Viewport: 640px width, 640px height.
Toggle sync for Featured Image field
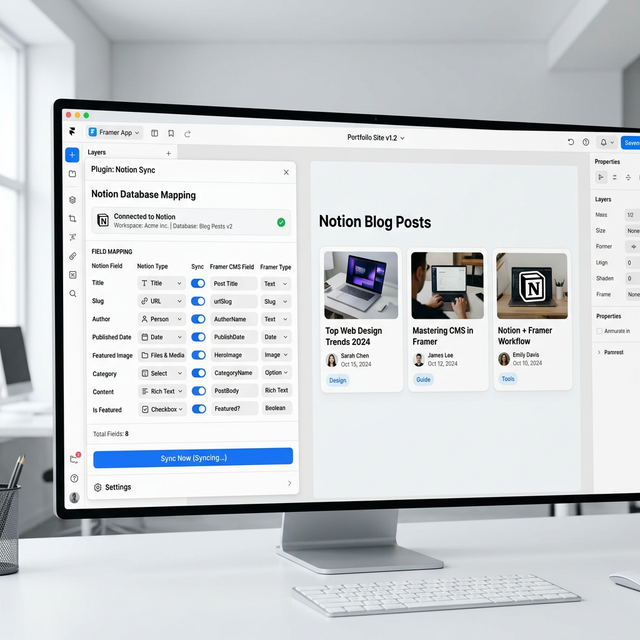[199, 355]
